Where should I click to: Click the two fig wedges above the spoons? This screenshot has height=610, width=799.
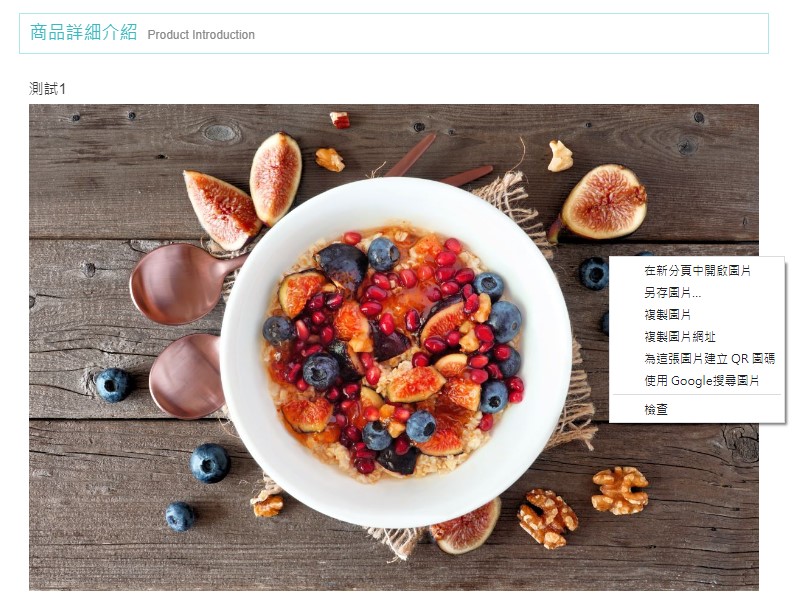(243, 190)
